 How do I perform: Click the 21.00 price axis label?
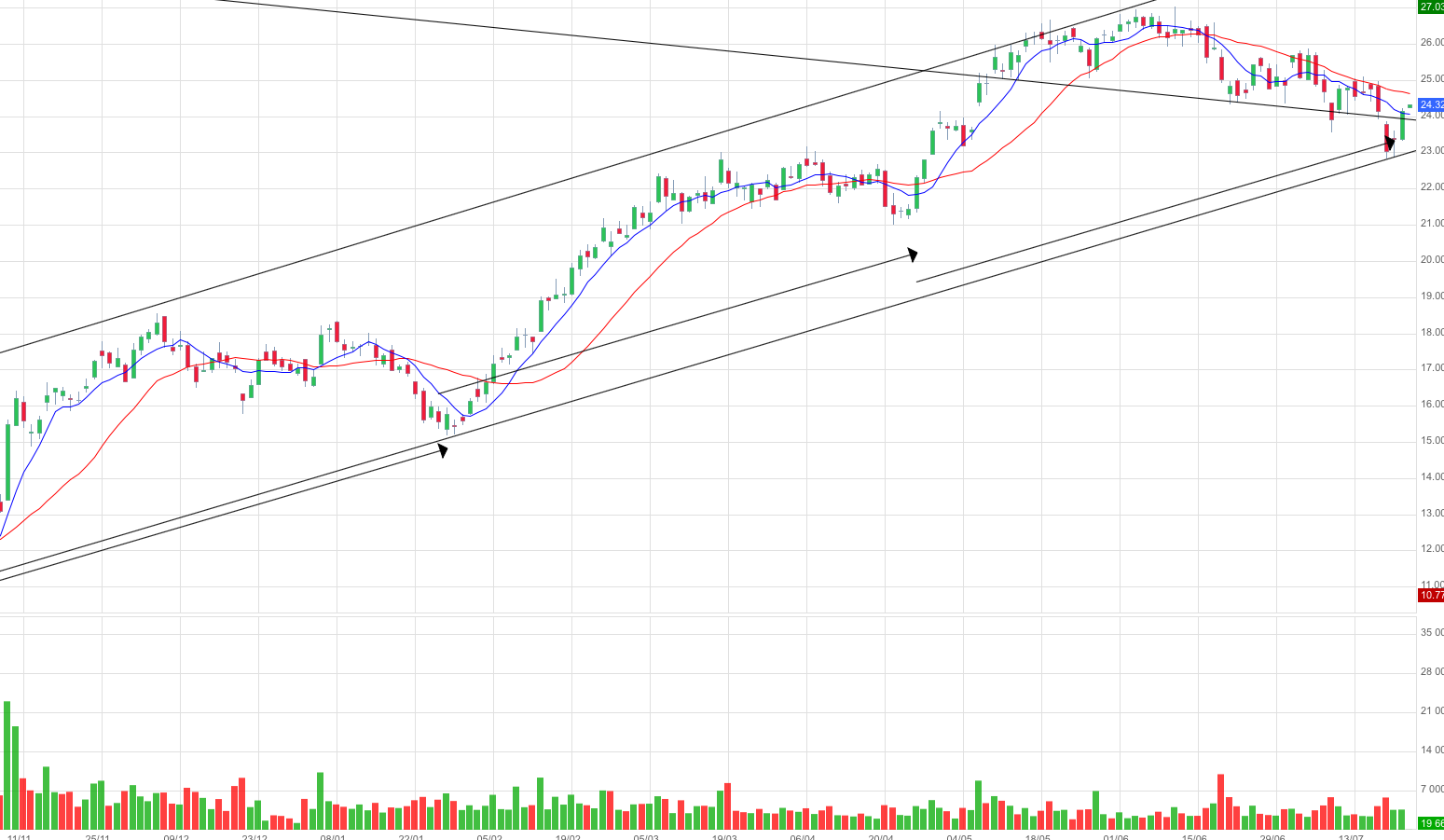1432,224
